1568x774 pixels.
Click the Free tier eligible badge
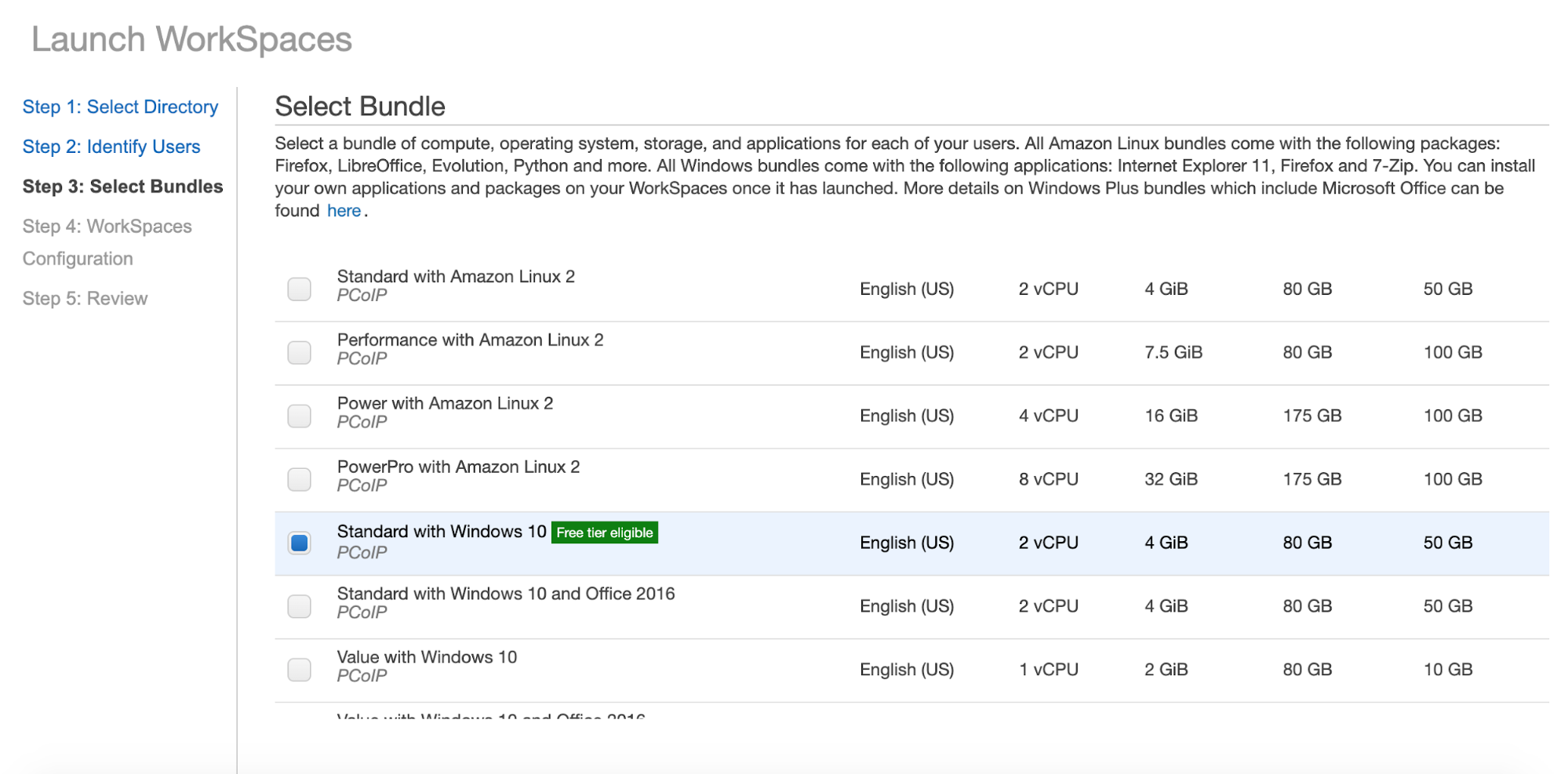pos(604,532)
